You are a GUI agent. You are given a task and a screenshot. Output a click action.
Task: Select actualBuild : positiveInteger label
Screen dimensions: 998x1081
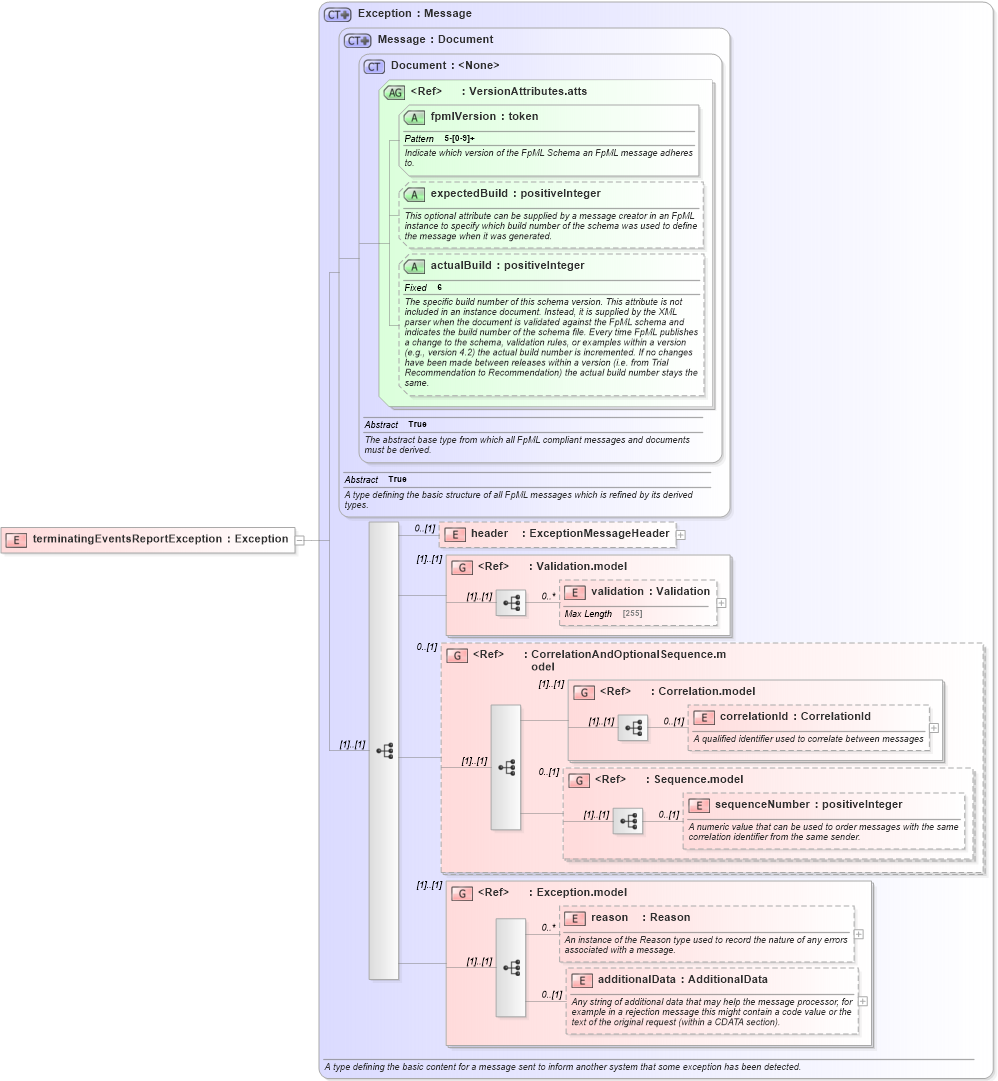[x=507, y=265]
